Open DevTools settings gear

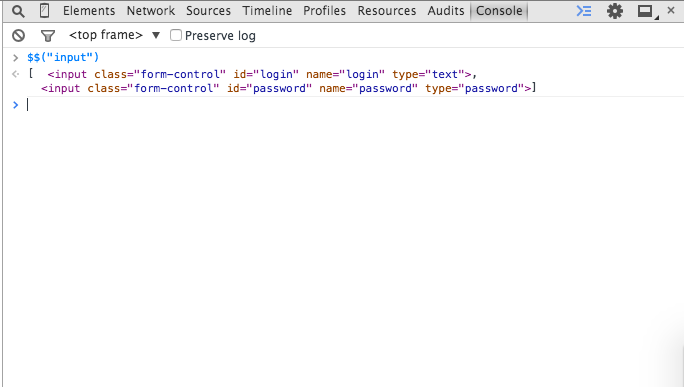615,11
